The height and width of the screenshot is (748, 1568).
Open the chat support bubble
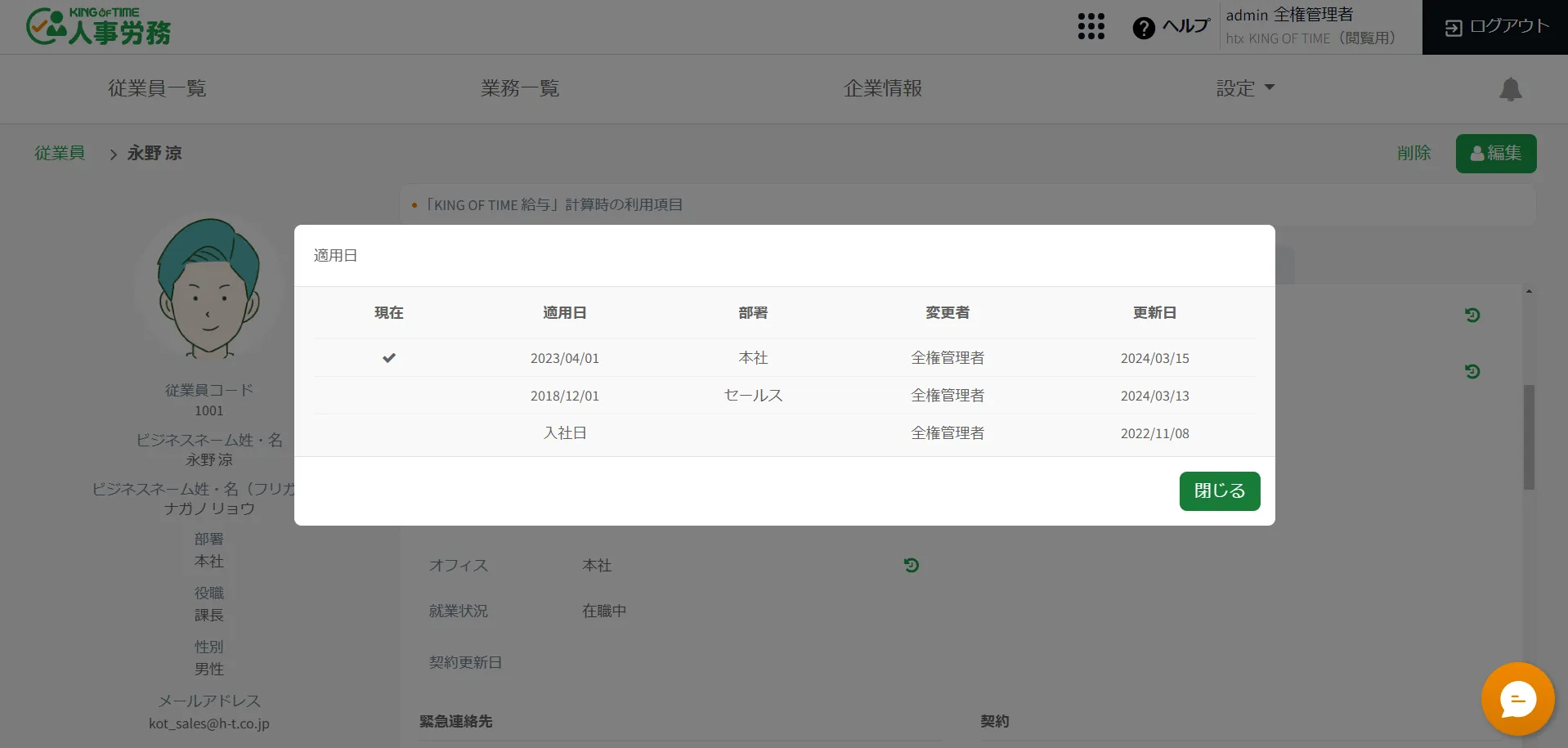click(x=1518, y=700)
